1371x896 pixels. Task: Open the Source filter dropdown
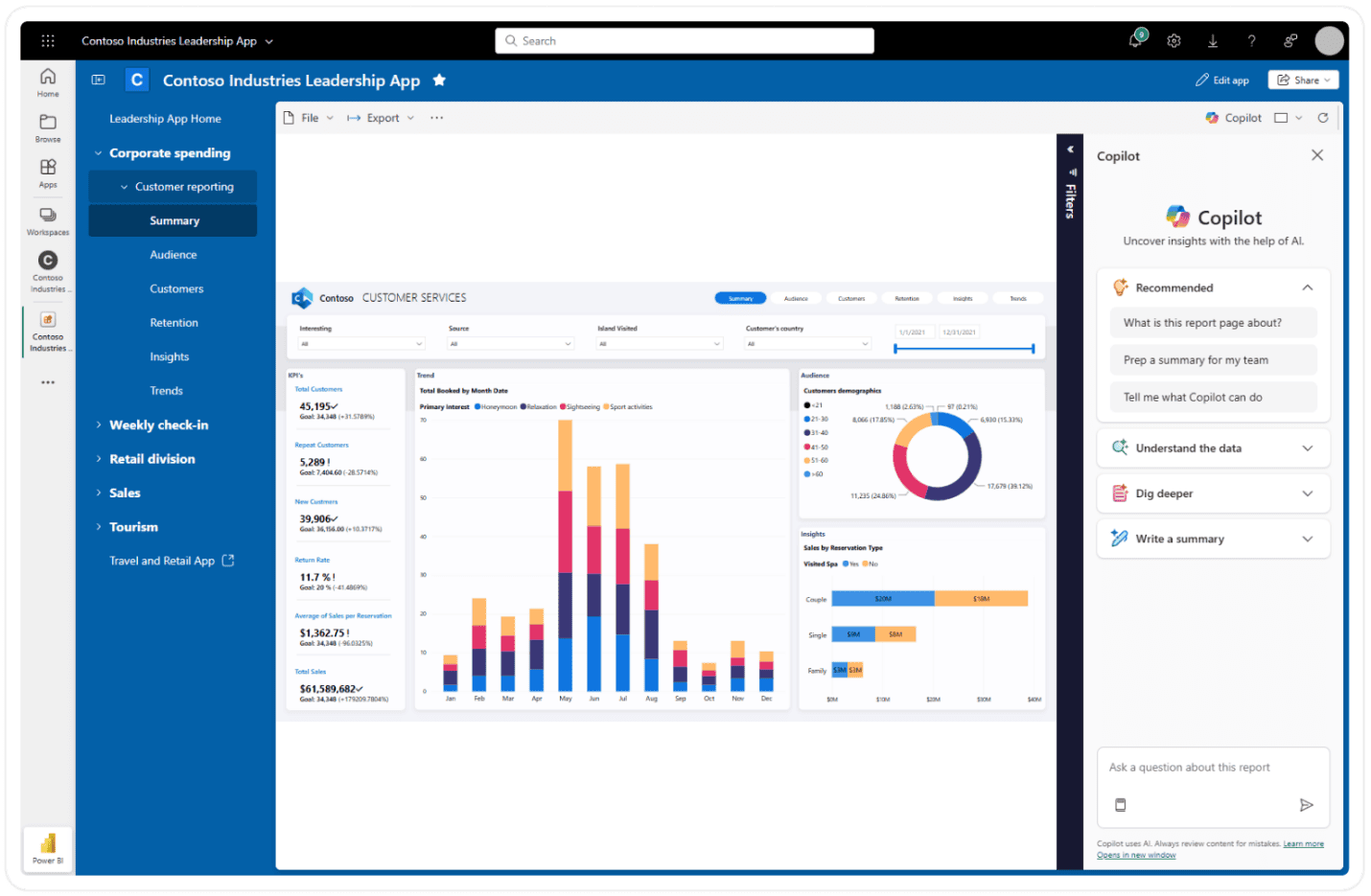pyautogui.click(x=511, y=343)
